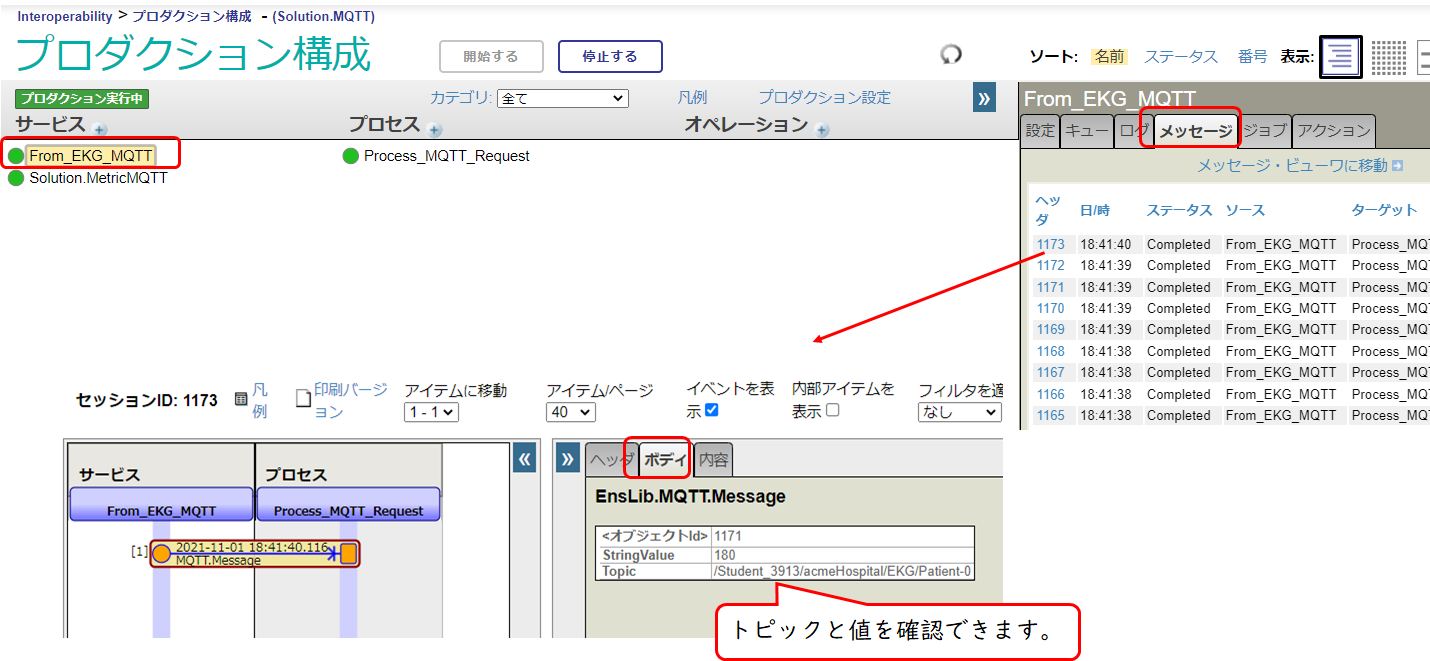Open the カテゴリ dropdown showing 全て
This screenshot has width=1430, height=661.
point(562,98)
